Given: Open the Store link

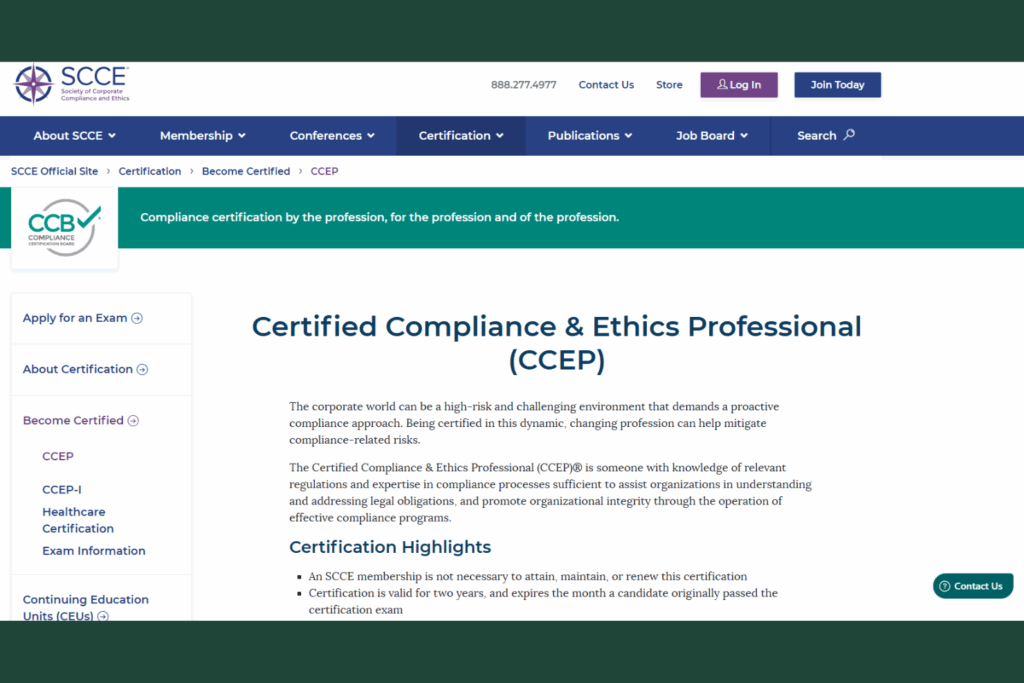Looking at the screenshot, I should pos(669,85).
